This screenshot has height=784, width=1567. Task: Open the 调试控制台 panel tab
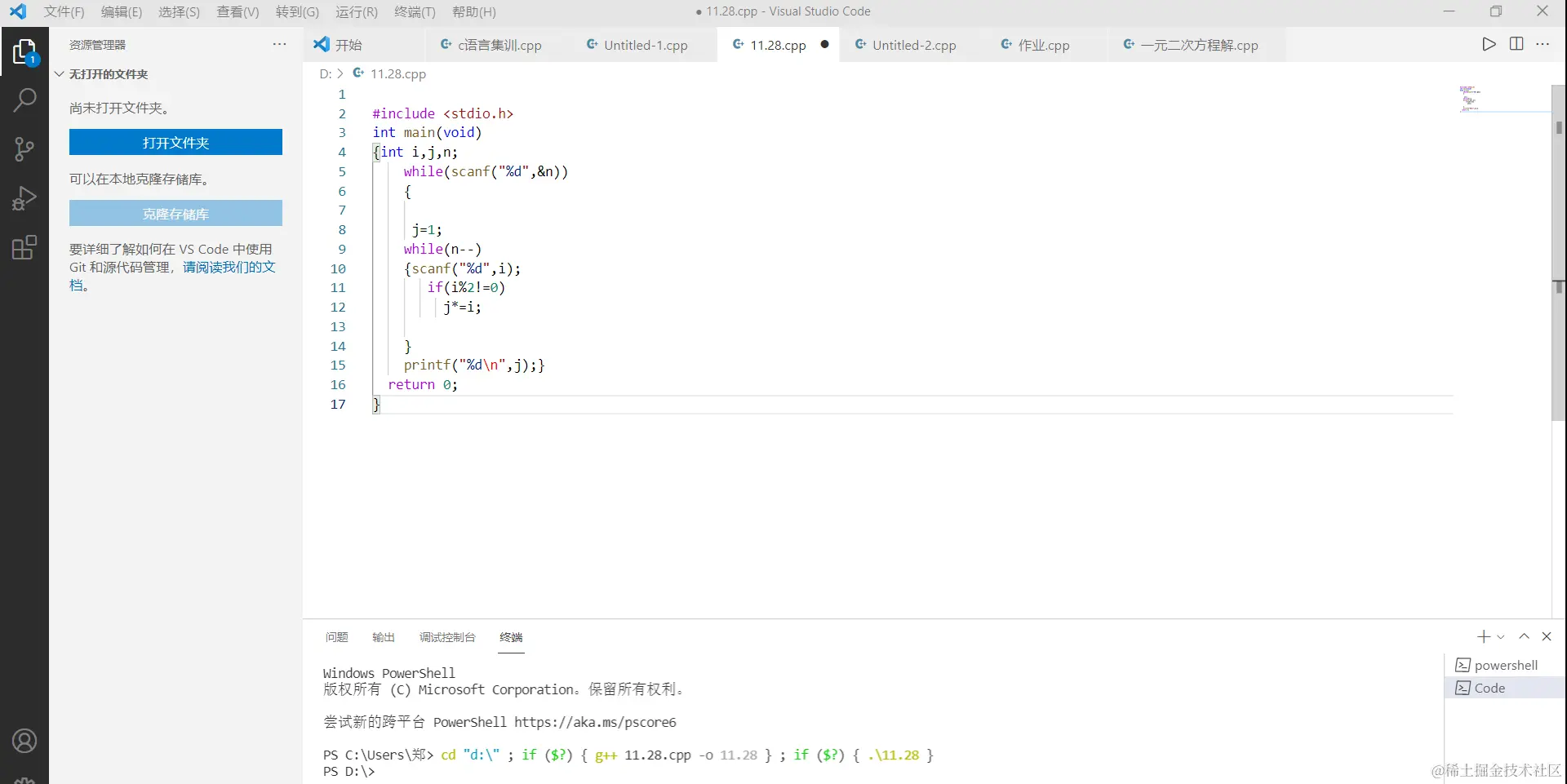pyautogui.click(x=447, y=637)
